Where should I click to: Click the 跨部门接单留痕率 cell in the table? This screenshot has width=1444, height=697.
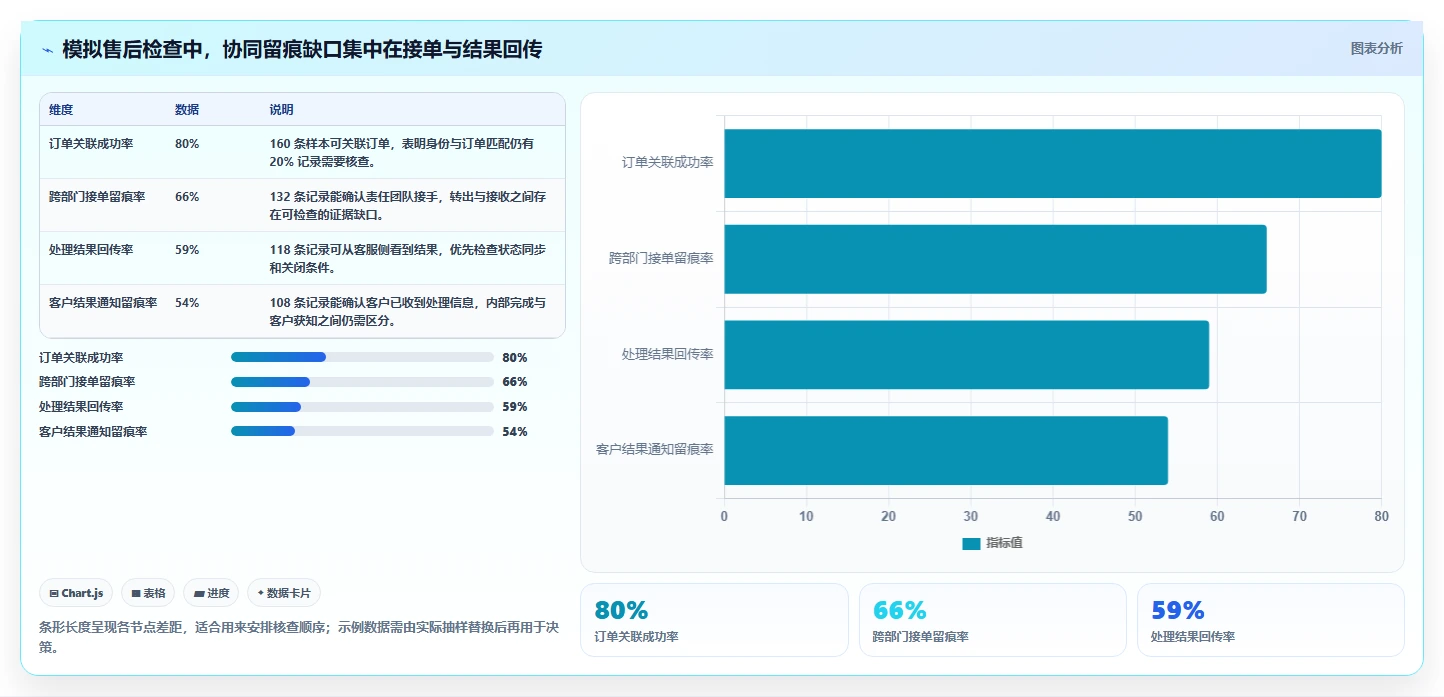97,197
